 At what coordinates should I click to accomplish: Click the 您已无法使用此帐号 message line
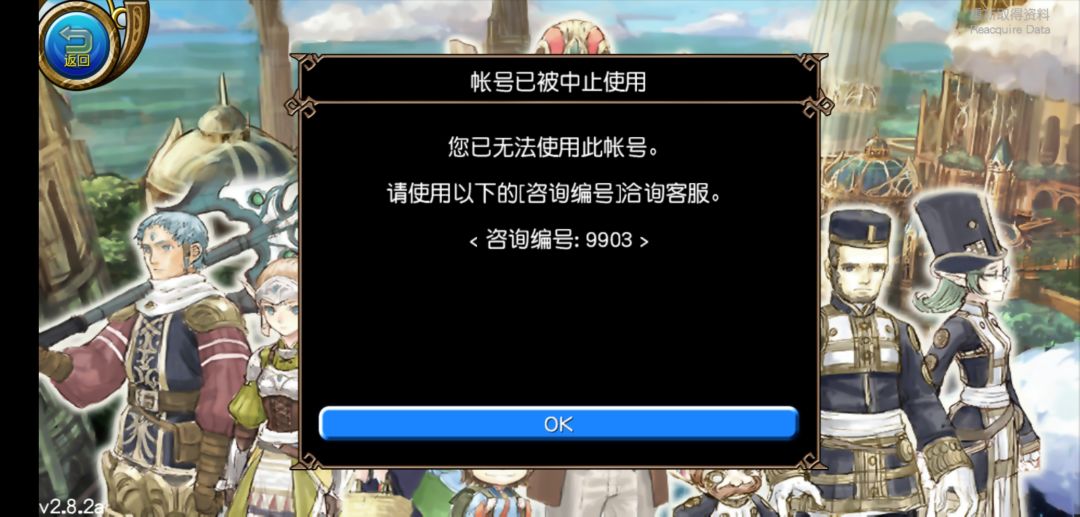[x=558, y=147]
